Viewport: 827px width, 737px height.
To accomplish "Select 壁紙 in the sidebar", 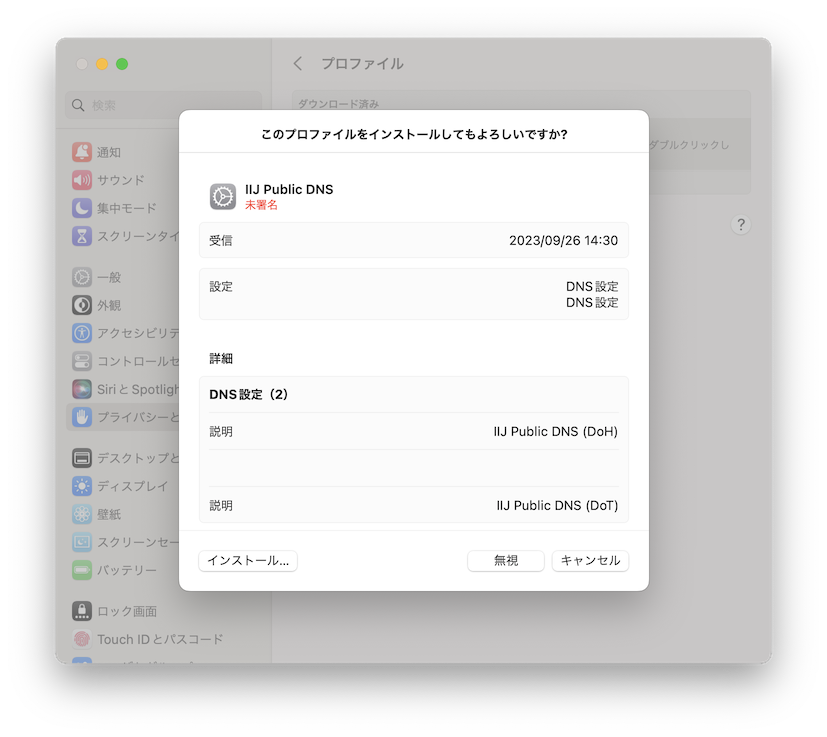I will (109, 514).
